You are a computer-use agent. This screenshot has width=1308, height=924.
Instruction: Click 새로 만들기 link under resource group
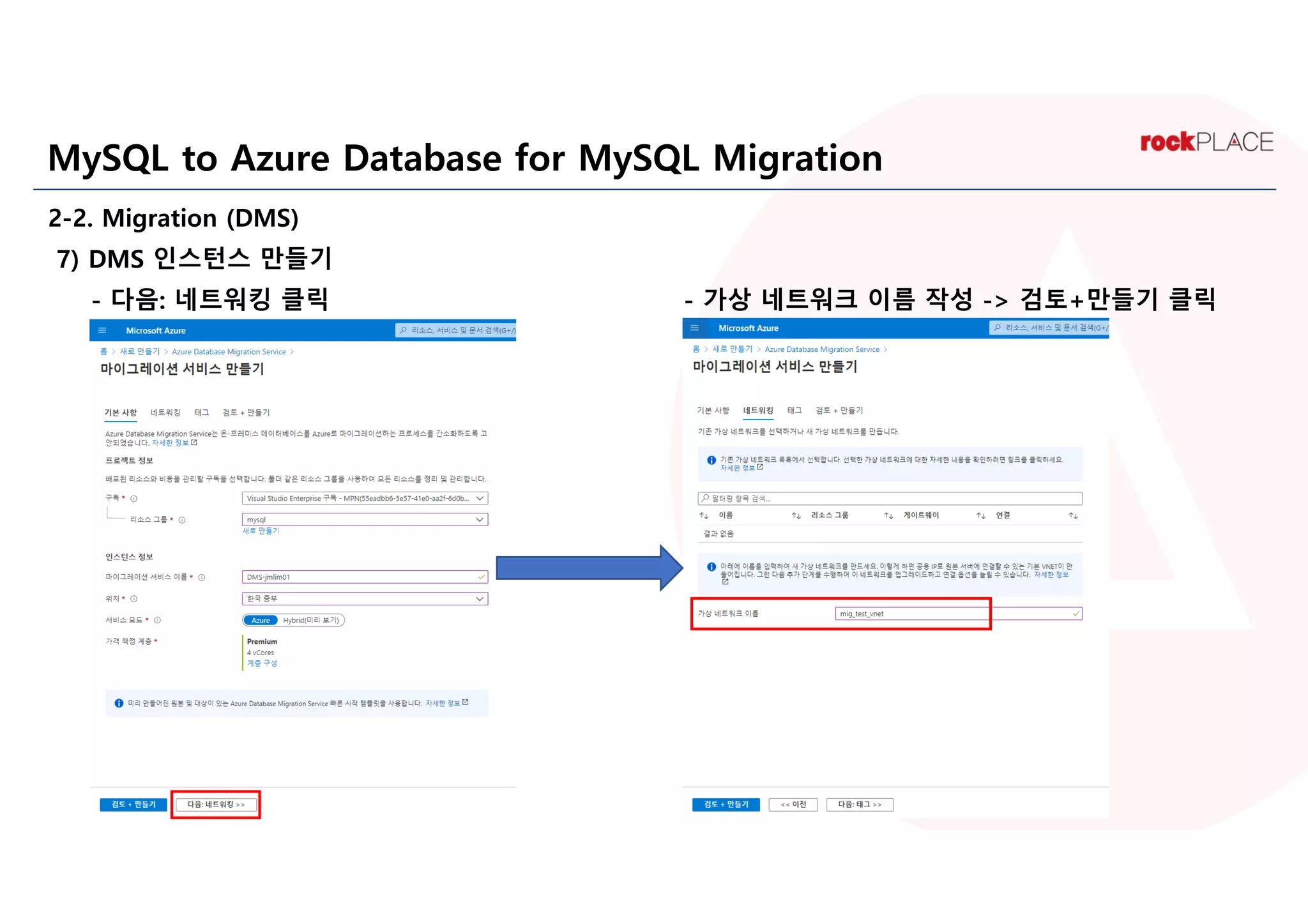[261, 531]
